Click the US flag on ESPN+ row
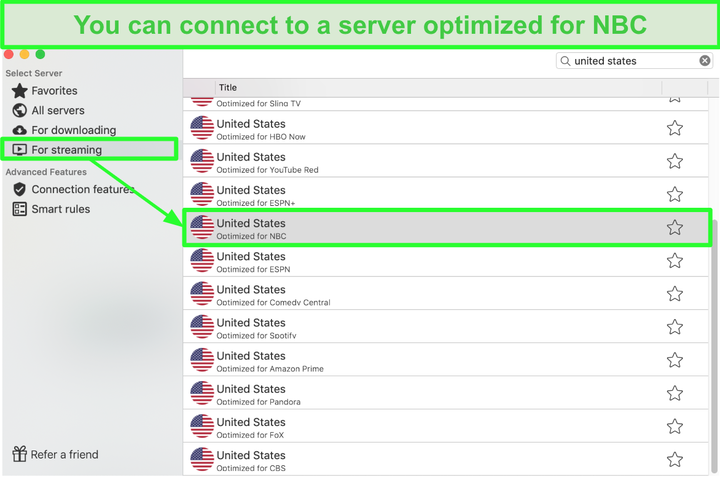Screen dimensions: 720x477 (x=202, y=194)
